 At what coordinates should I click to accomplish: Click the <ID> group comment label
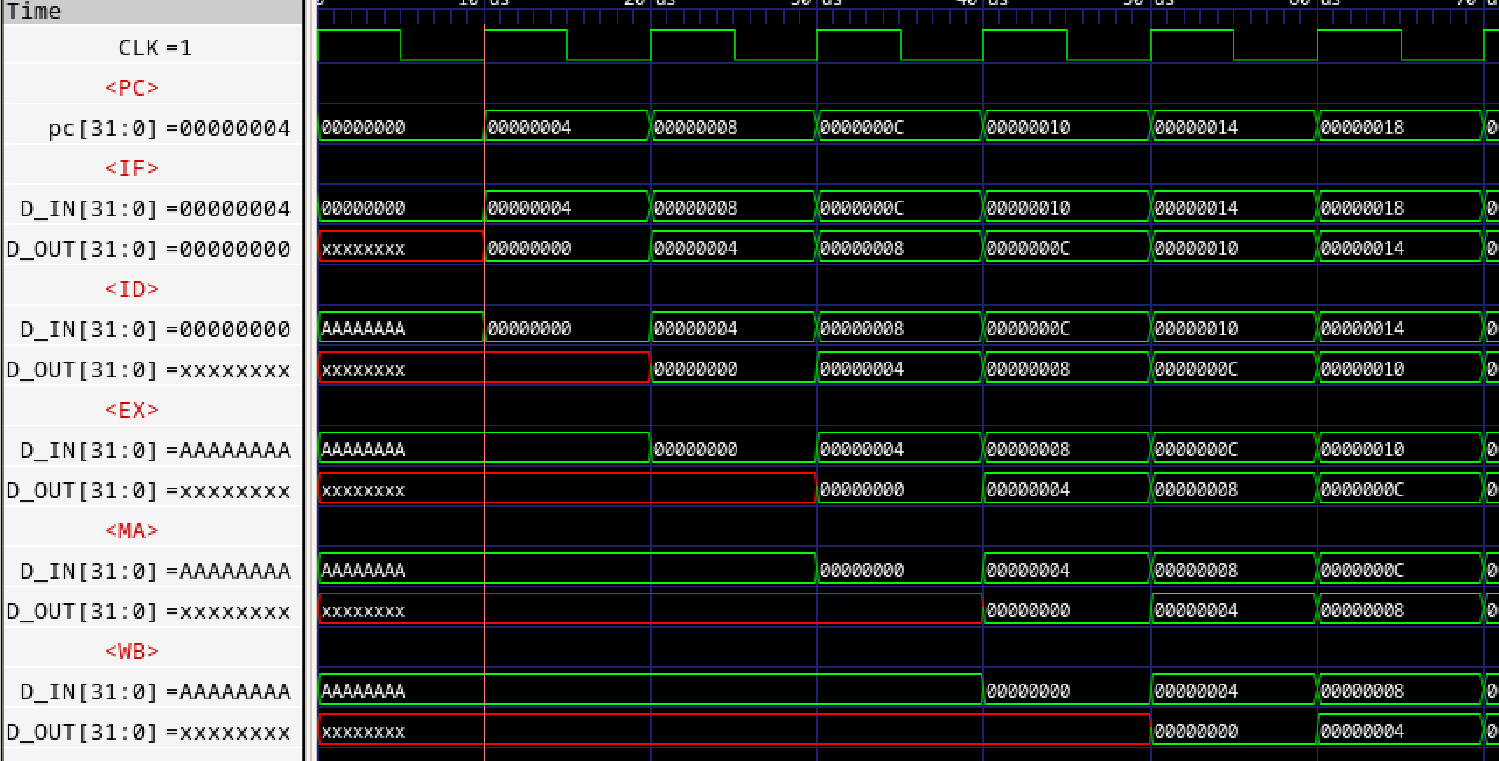(x=132, y=289)
